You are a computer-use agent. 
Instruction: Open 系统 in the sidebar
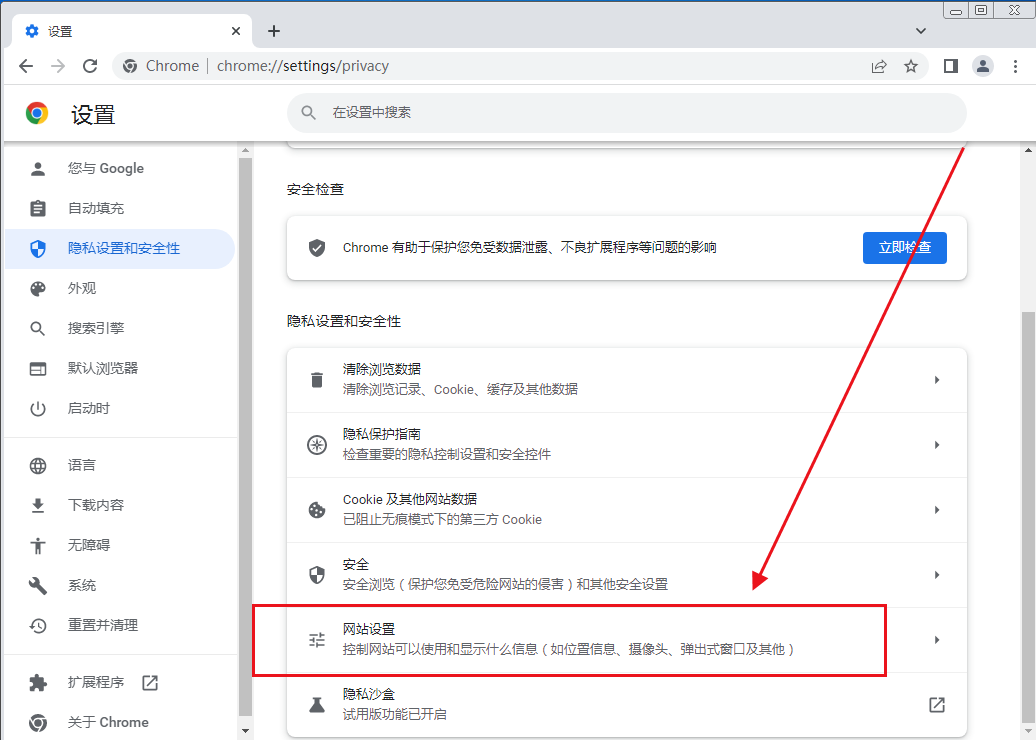point(119,585)
